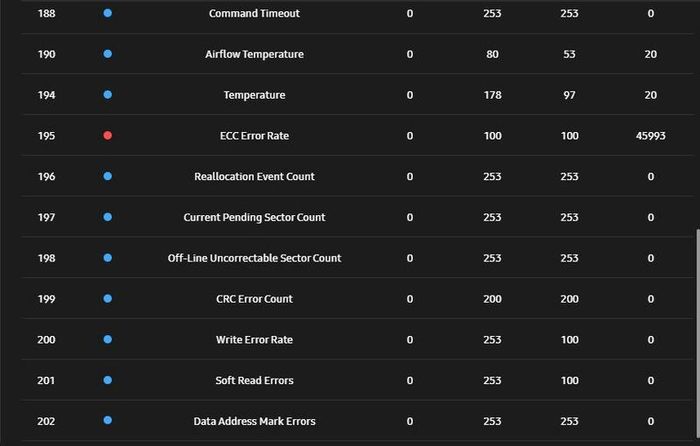Click the blue status dot for Command Timeout

tap(108, 13)
